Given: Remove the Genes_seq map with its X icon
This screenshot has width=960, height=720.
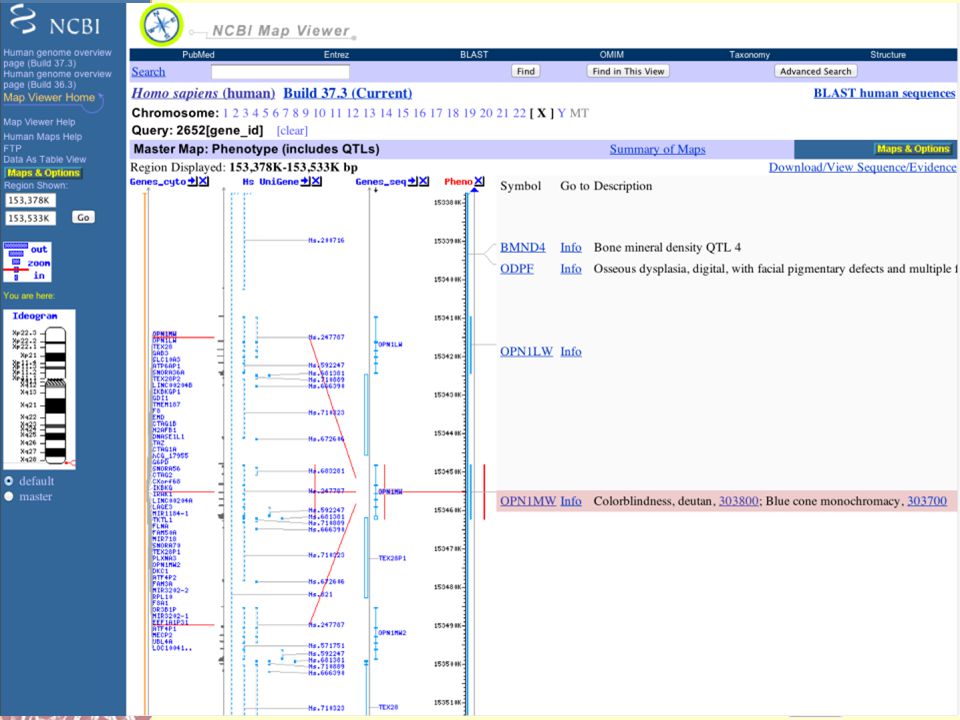Looking at the screenshot, I should [424, 181].
